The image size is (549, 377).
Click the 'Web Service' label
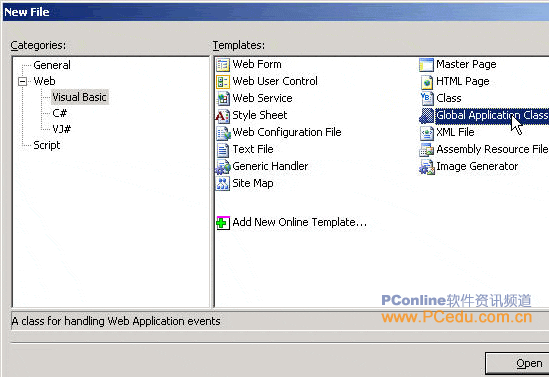pyautogui.click(x=263, y=98)
